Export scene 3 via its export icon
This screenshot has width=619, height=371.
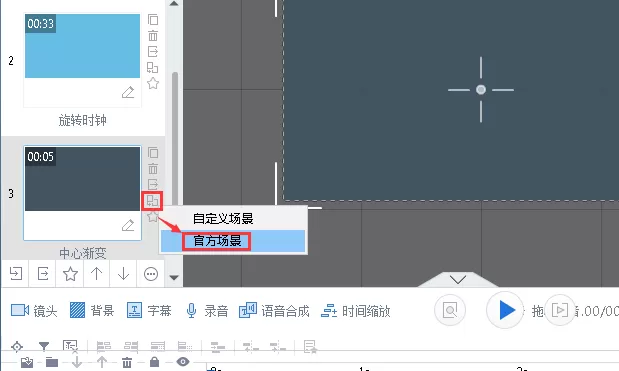[153, 184]
